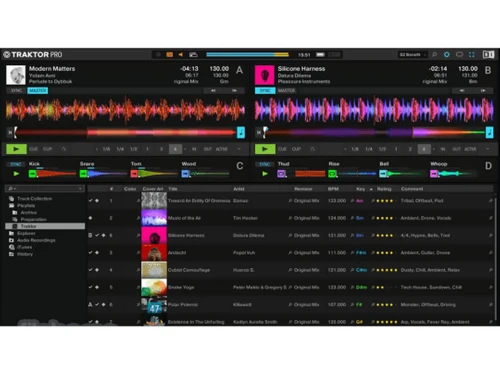Open preferences via blue gear icon
Image resolution: width=500 pixels, height=375 pixels.
pos(447,54)
